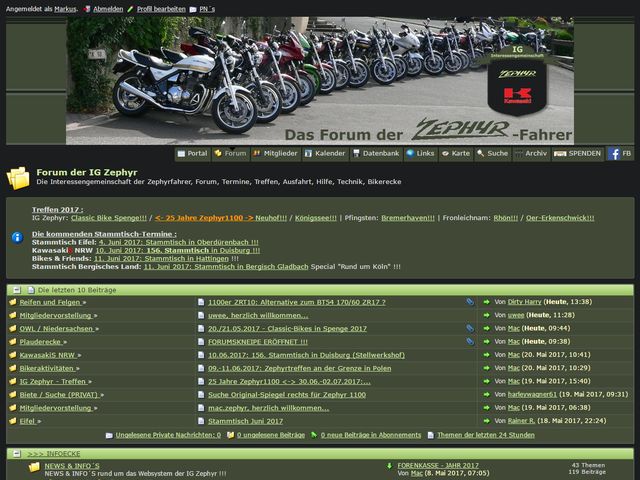
Task: Open the Reifen und Felgen forum
Action: 50,302
